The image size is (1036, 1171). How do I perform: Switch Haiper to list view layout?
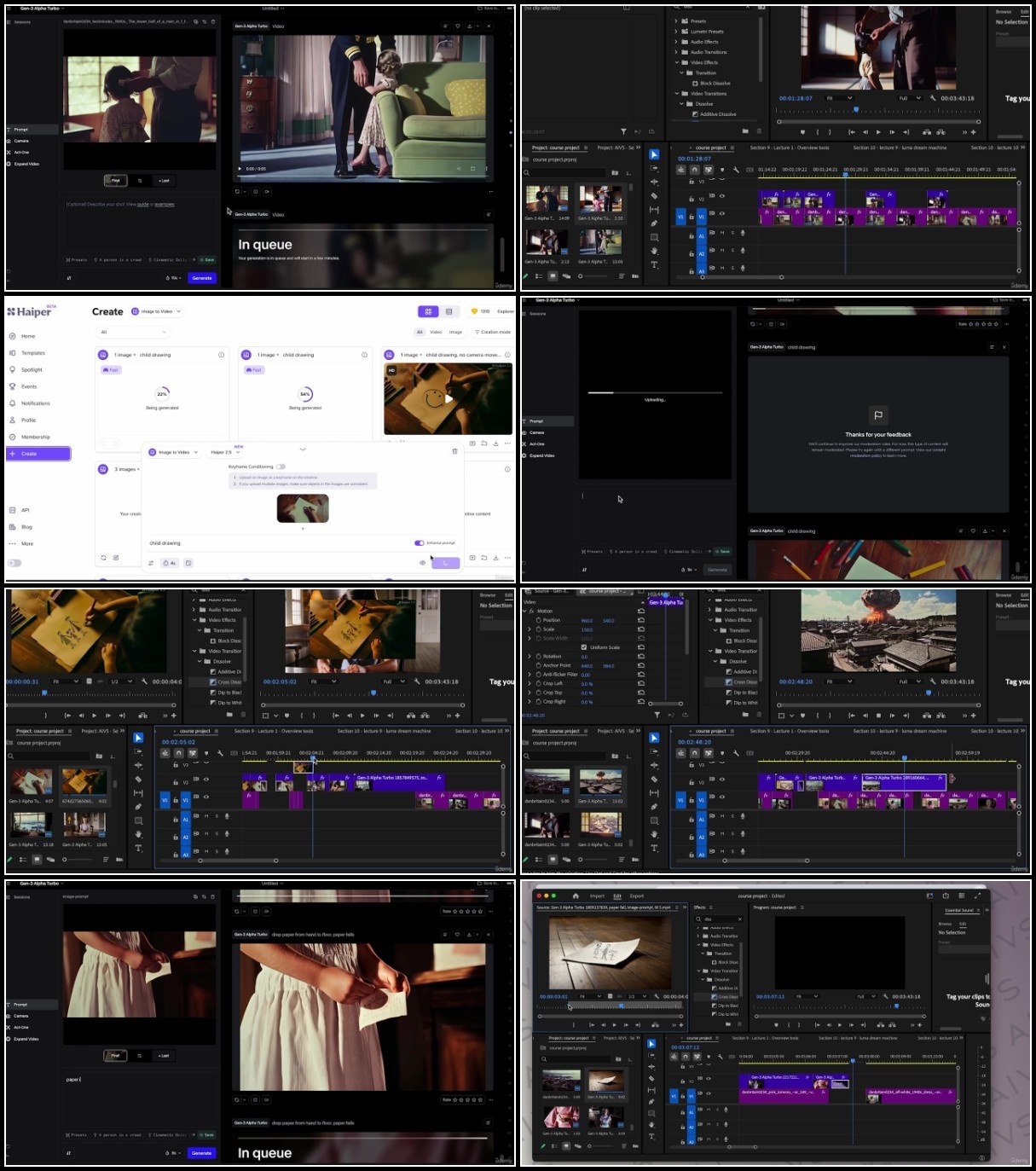pos(449,311)
